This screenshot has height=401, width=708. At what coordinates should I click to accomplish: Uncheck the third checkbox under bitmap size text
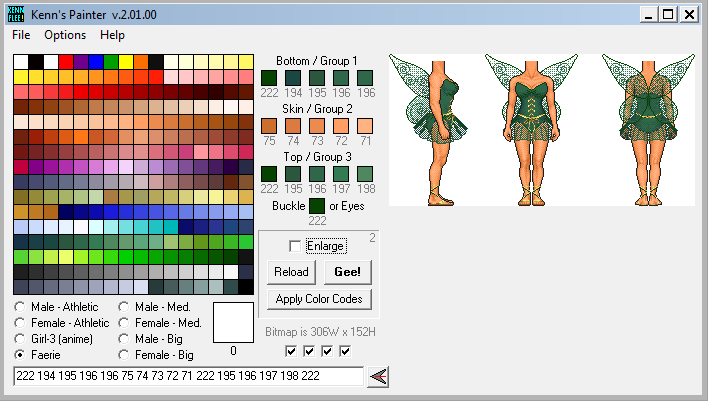coord(327,351)
